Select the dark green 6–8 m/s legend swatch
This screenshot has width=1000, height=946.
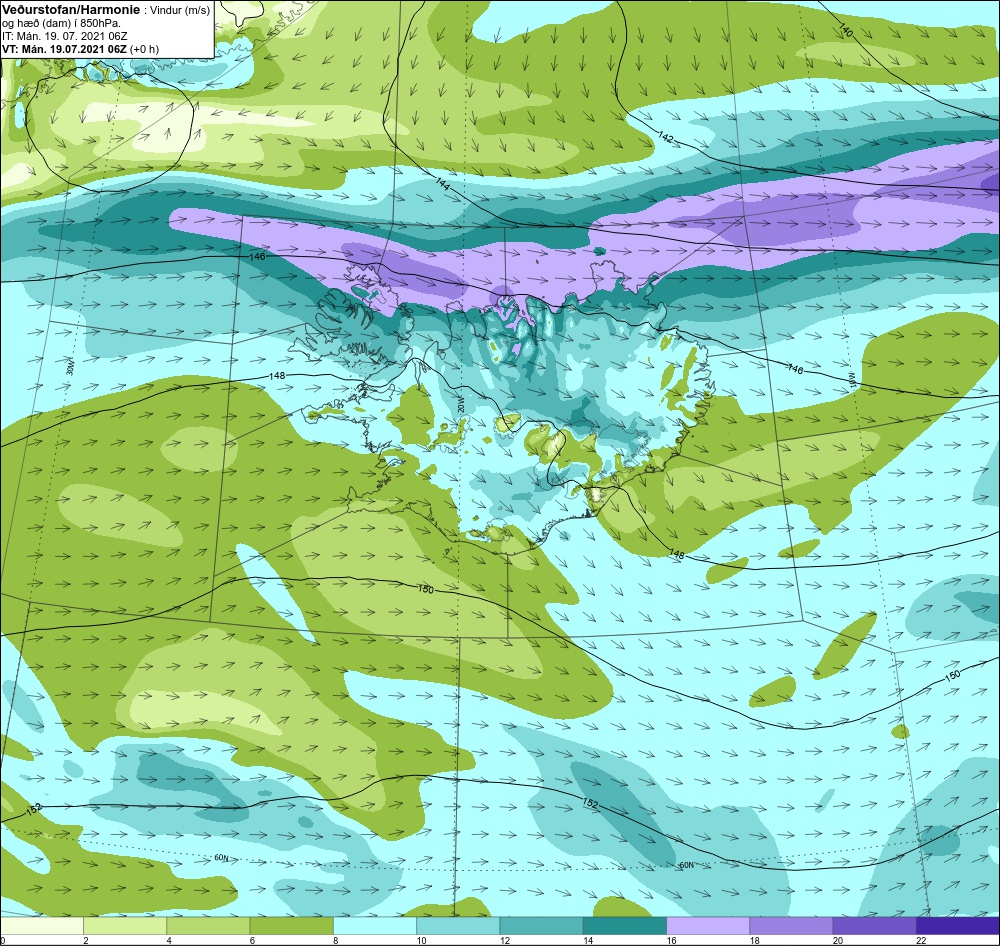point(291,925)
